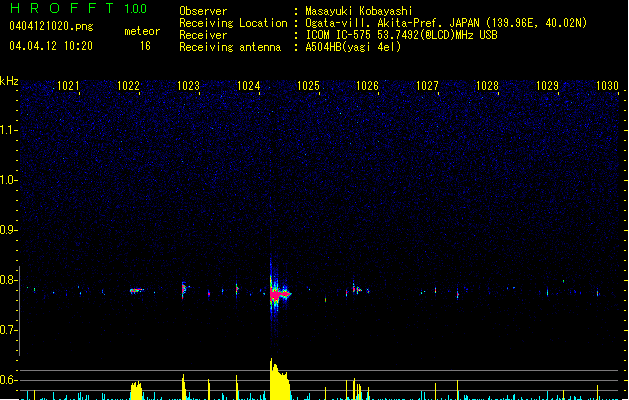Click the ICOM IC-575 receiver text
Image resolution: width=629 pixels, height=400 pixels.
coord(401,35)
